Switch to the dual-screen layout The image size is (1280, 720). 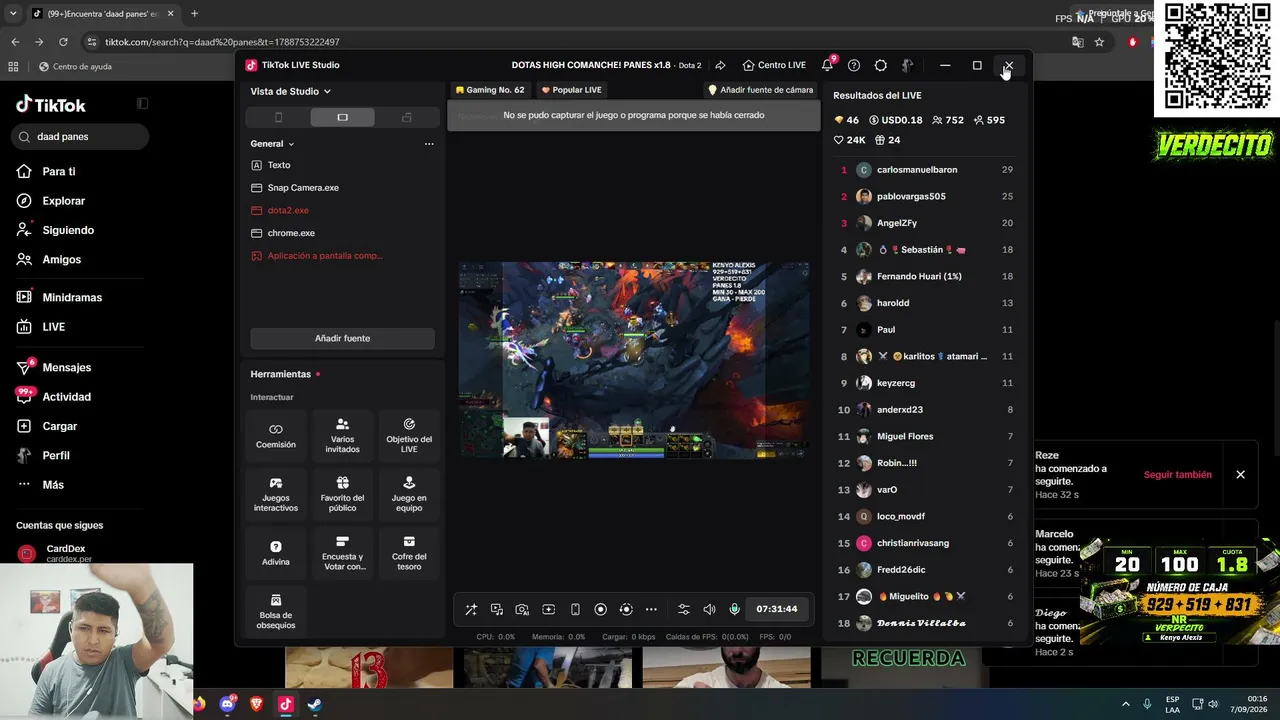pos(406,117)
